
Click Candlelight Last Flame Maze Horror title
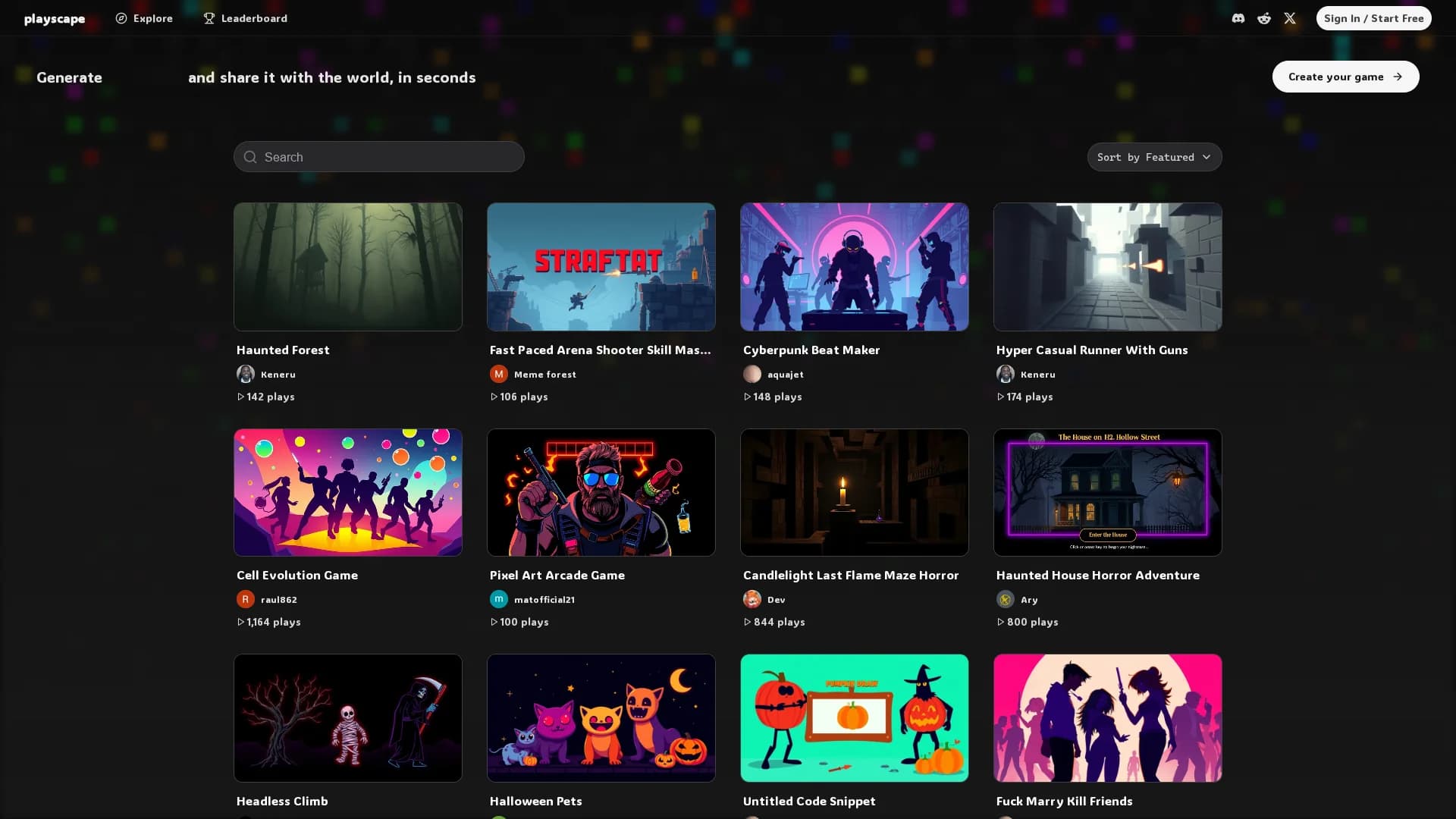point(851,575)
